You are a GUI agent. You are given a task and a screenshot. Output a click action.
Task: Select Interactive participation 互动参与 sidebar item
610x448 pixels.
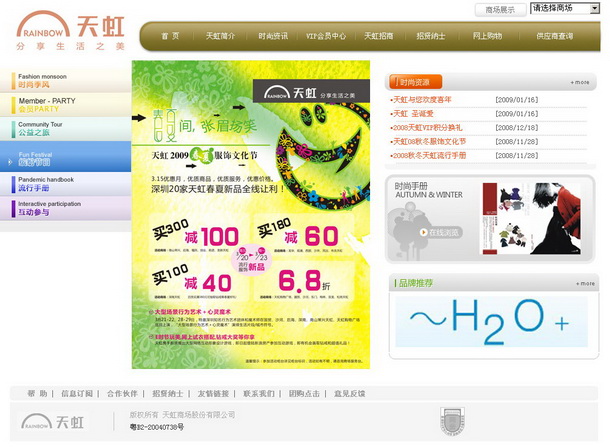(65, 208)
